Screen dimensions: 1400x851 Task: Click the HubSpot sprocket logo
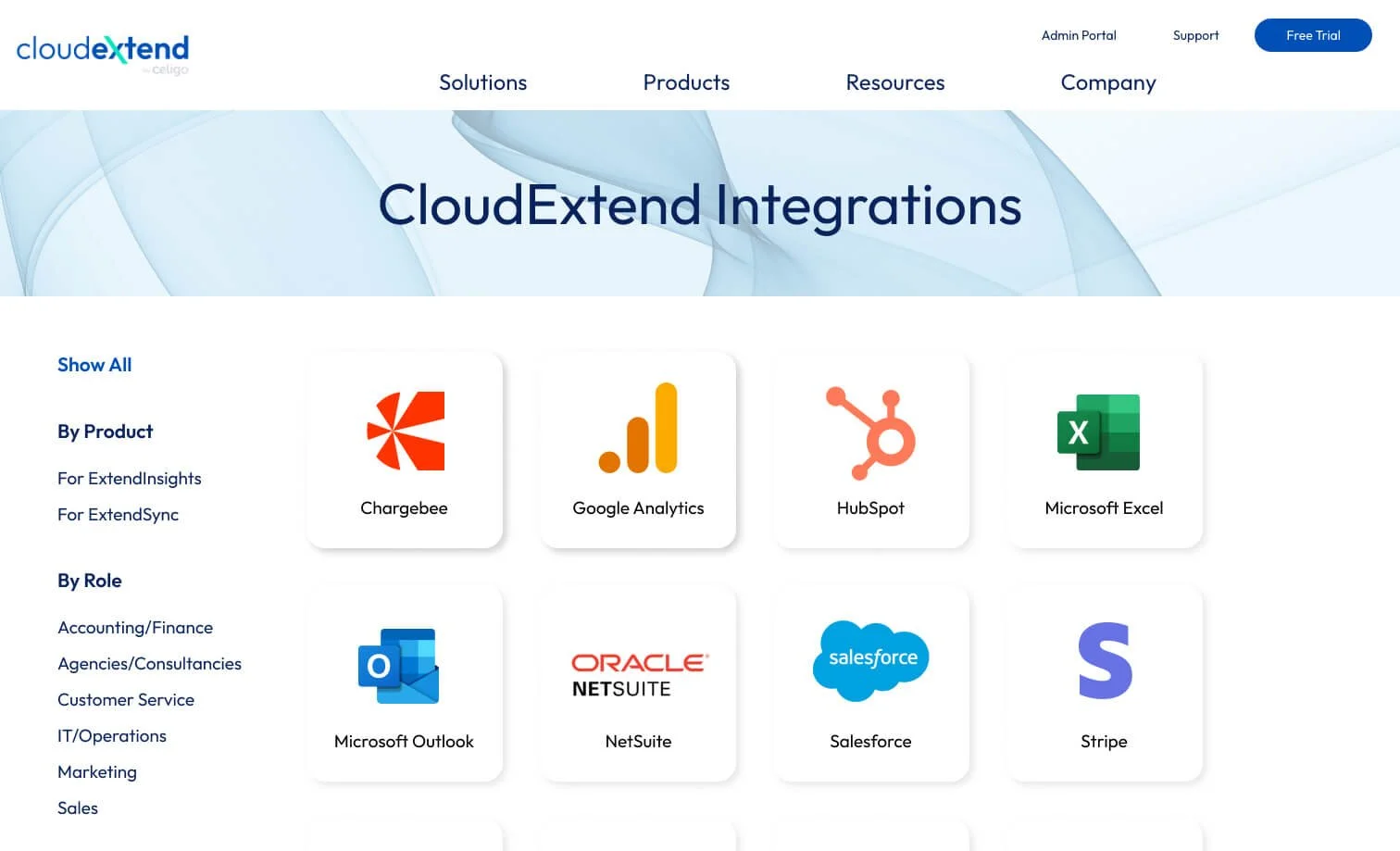(x=870, y=432)
